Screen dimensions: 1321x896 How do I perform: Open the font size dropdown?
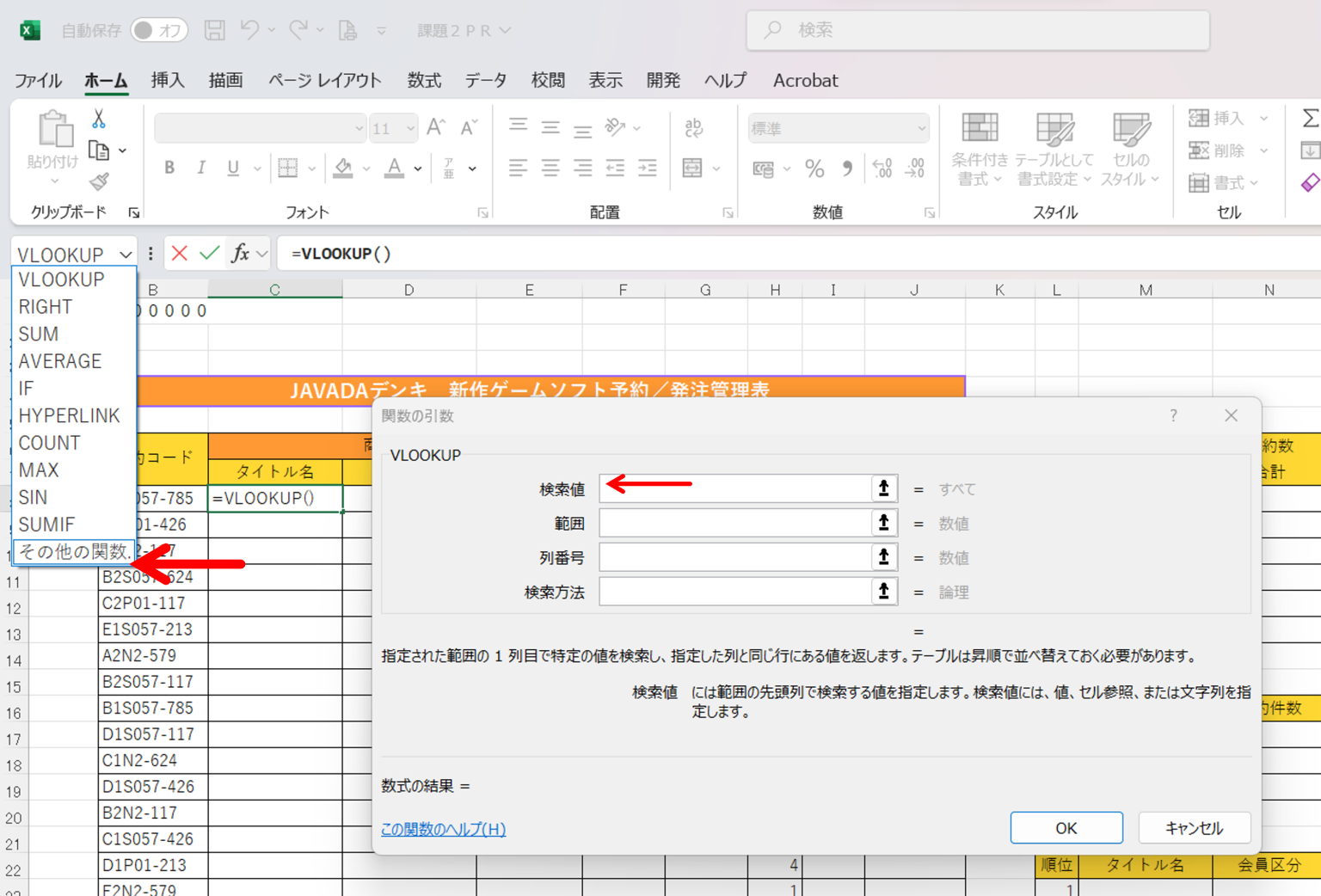[x=409, y=127]
